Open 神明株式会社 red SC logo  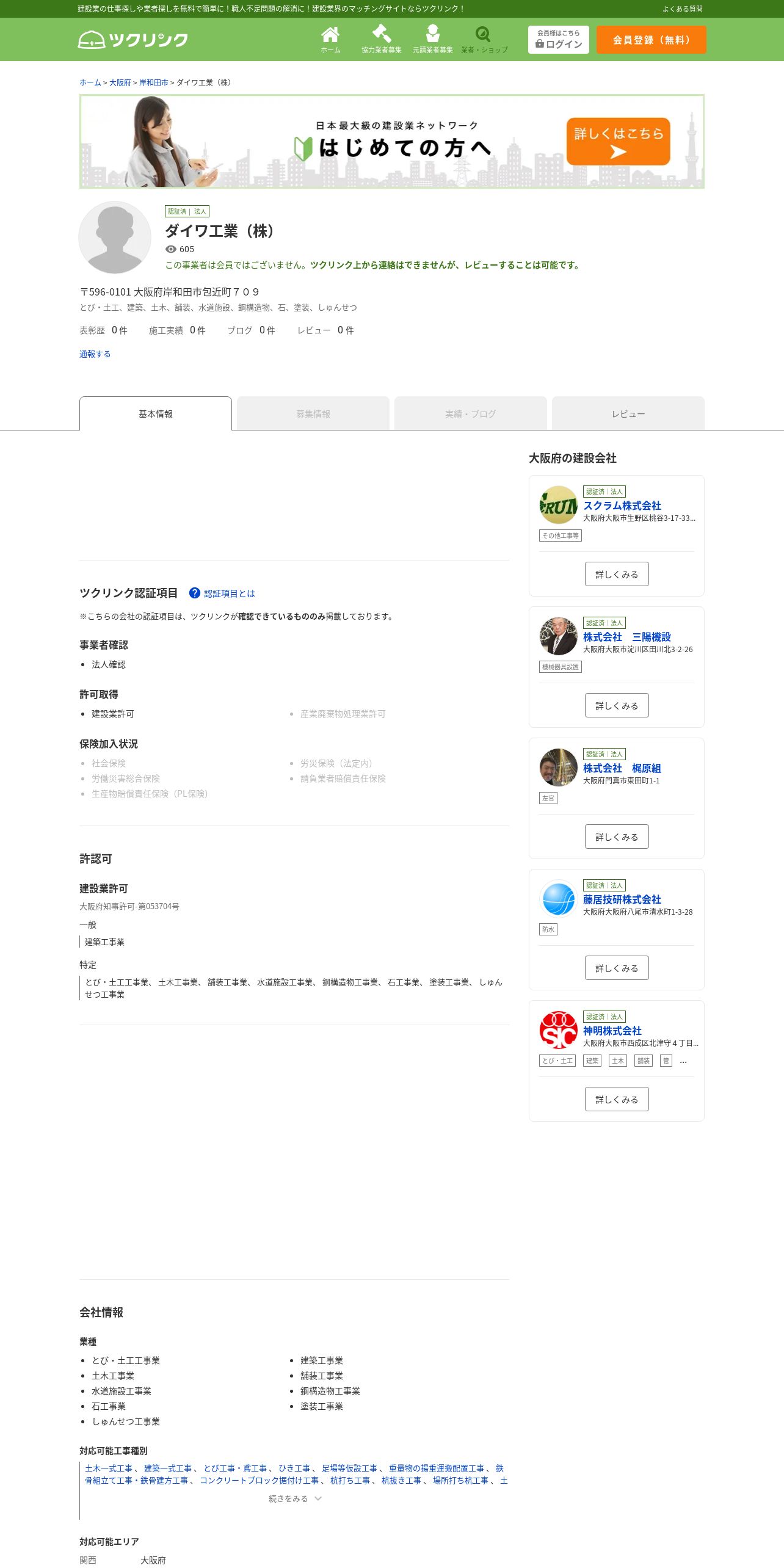(x=558, y=1030)
